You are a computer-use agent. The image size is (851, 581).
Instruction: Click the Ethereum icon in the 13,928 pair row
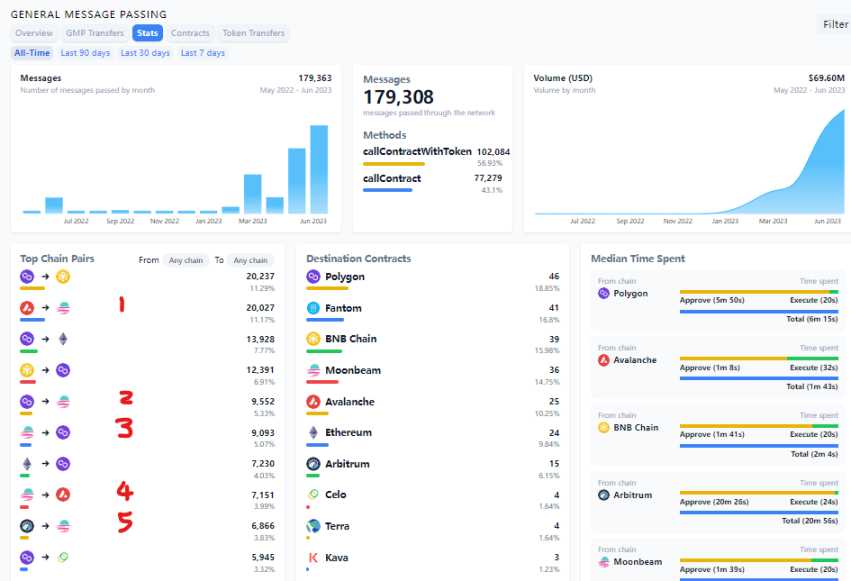[x=63, y=339]
